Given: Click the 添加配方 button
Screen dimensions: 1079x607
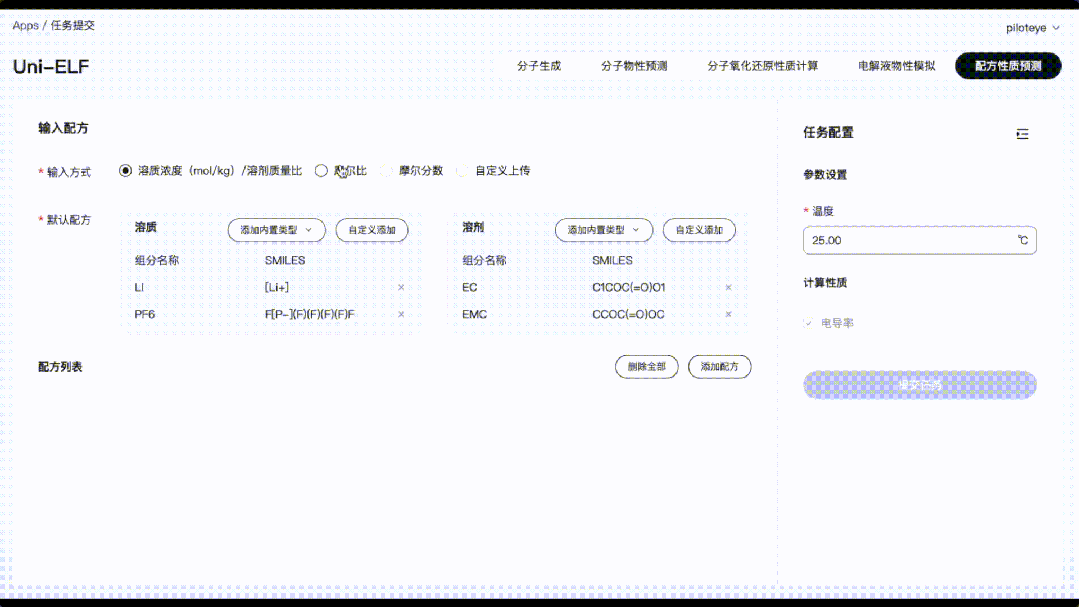Looking at the screenshot, I should pyautogui.click(x=719, y=366).
